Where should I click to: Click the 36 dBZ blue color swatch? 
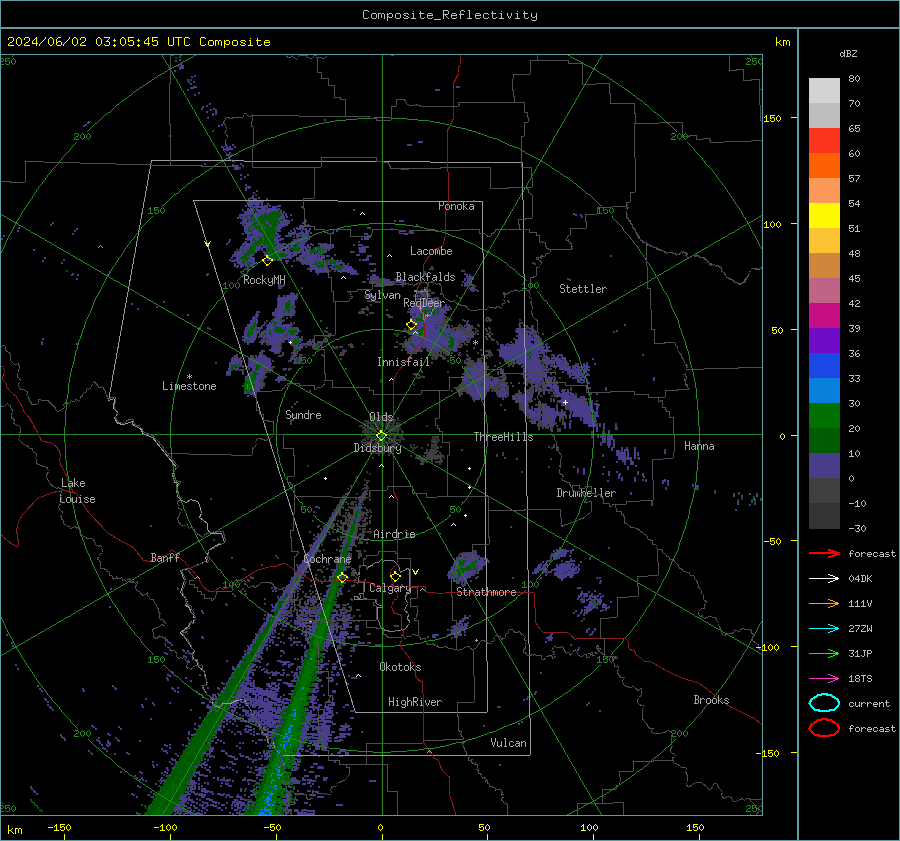[824, 365]
